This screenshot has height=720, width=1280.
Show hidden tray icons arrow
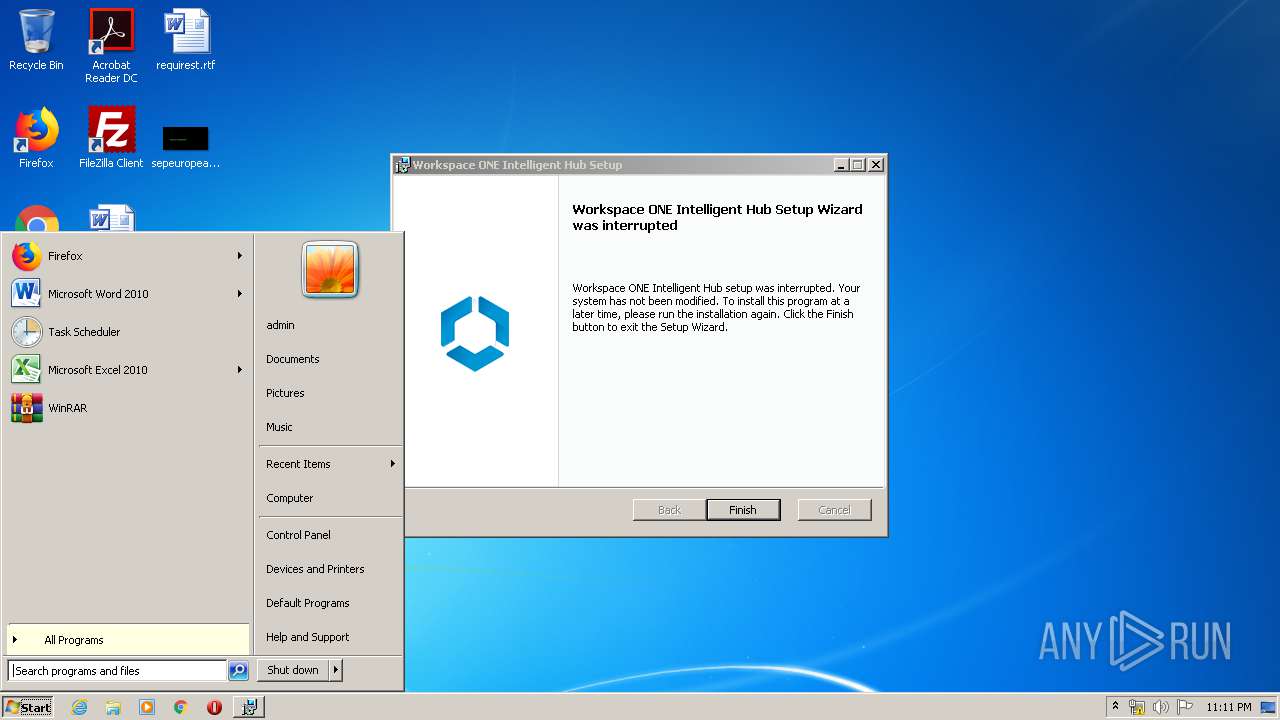point(1115,707)
